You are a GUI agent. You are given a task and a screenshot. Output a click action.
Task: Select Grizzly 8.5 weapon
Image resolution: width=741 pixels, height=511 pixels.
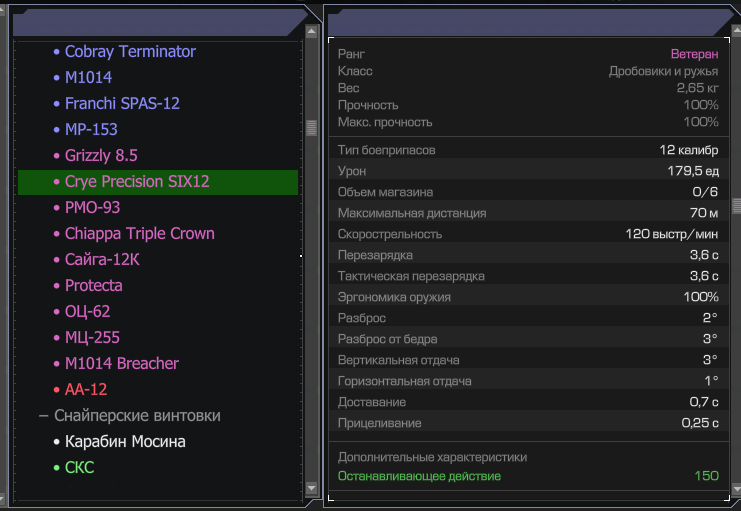point(101,156)
